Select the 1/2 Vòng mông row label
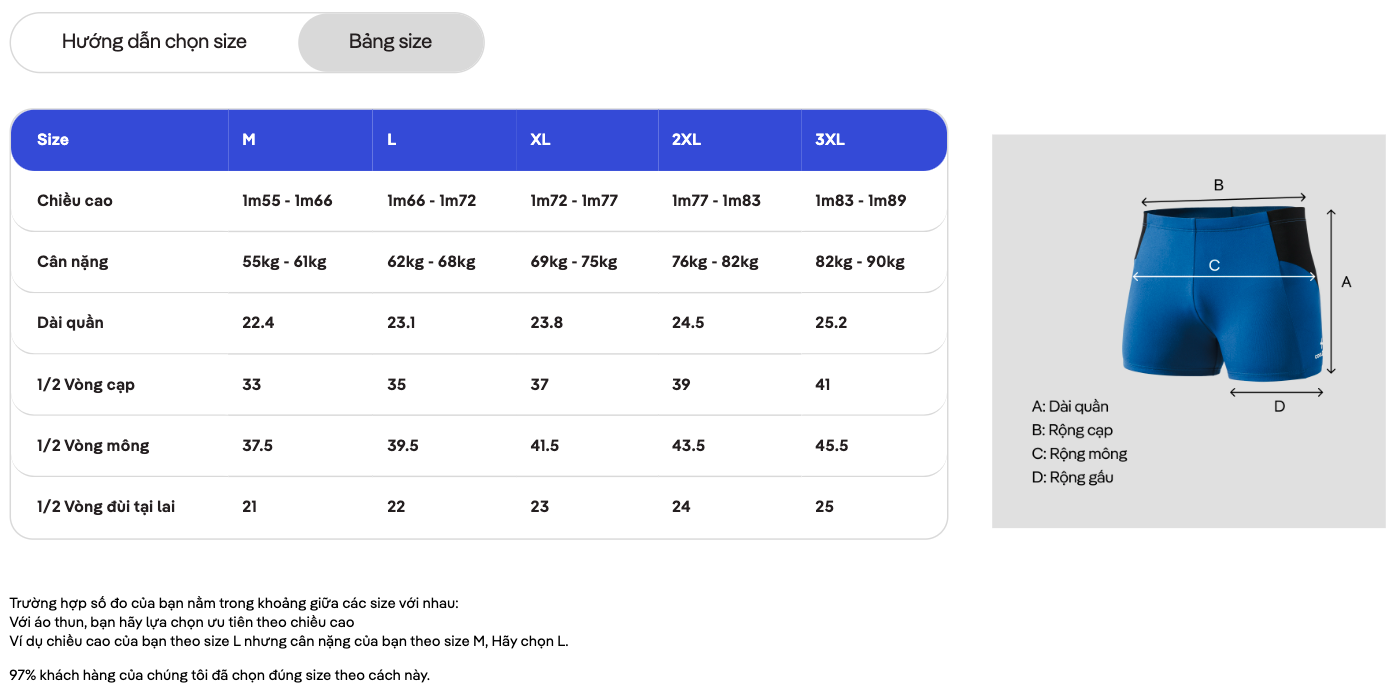The width and height of the screenshot is (1399, 692). pyautogui.click(x=93, y=446)
